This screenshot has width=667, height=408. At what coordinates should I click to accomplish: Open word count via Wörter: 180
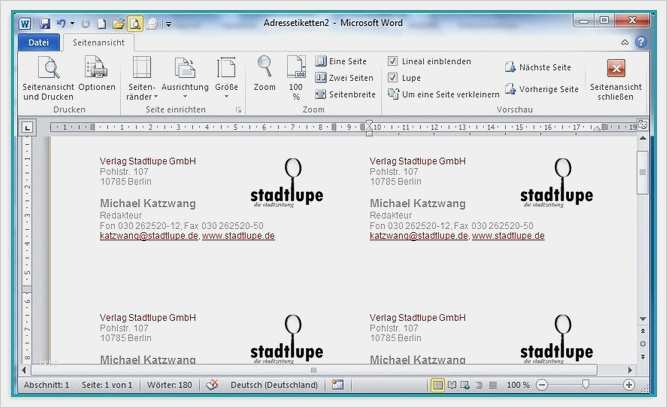[169, 385]
